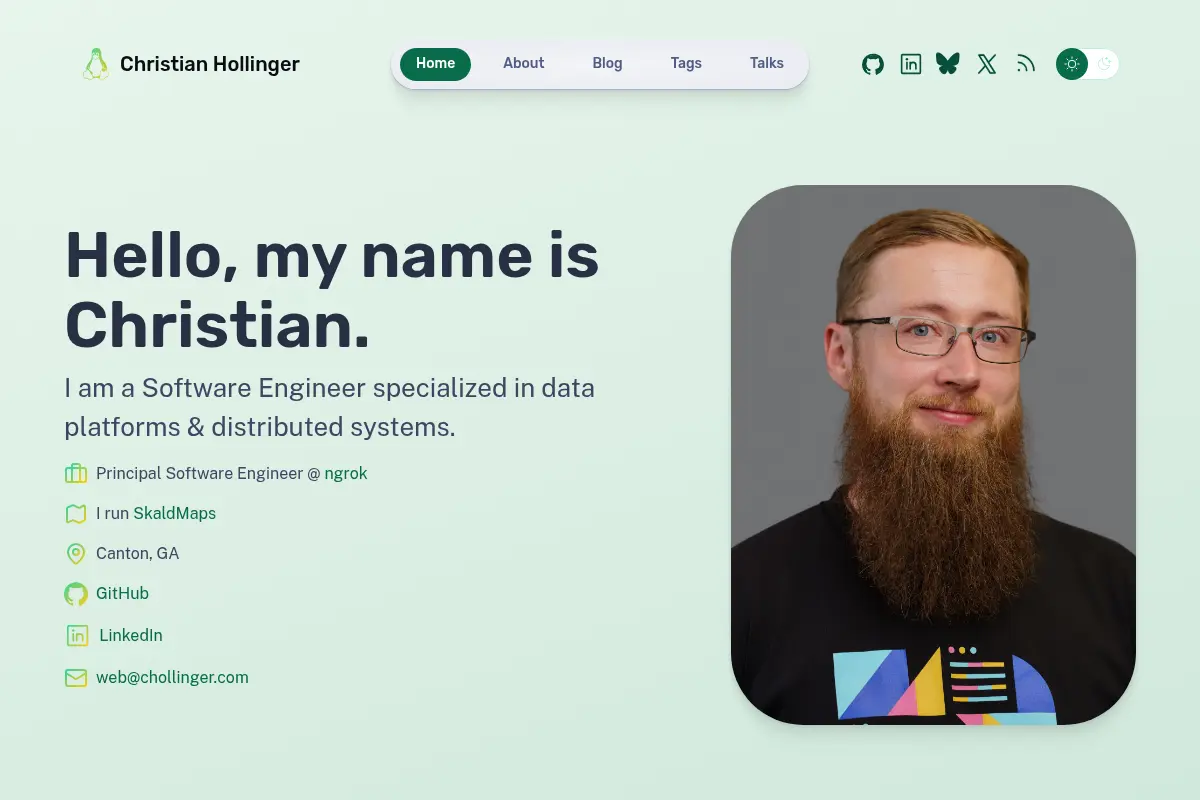Viewport: 1200px width, 800px height.
Task: Navigate to Tags
Action: click(686, 63)
